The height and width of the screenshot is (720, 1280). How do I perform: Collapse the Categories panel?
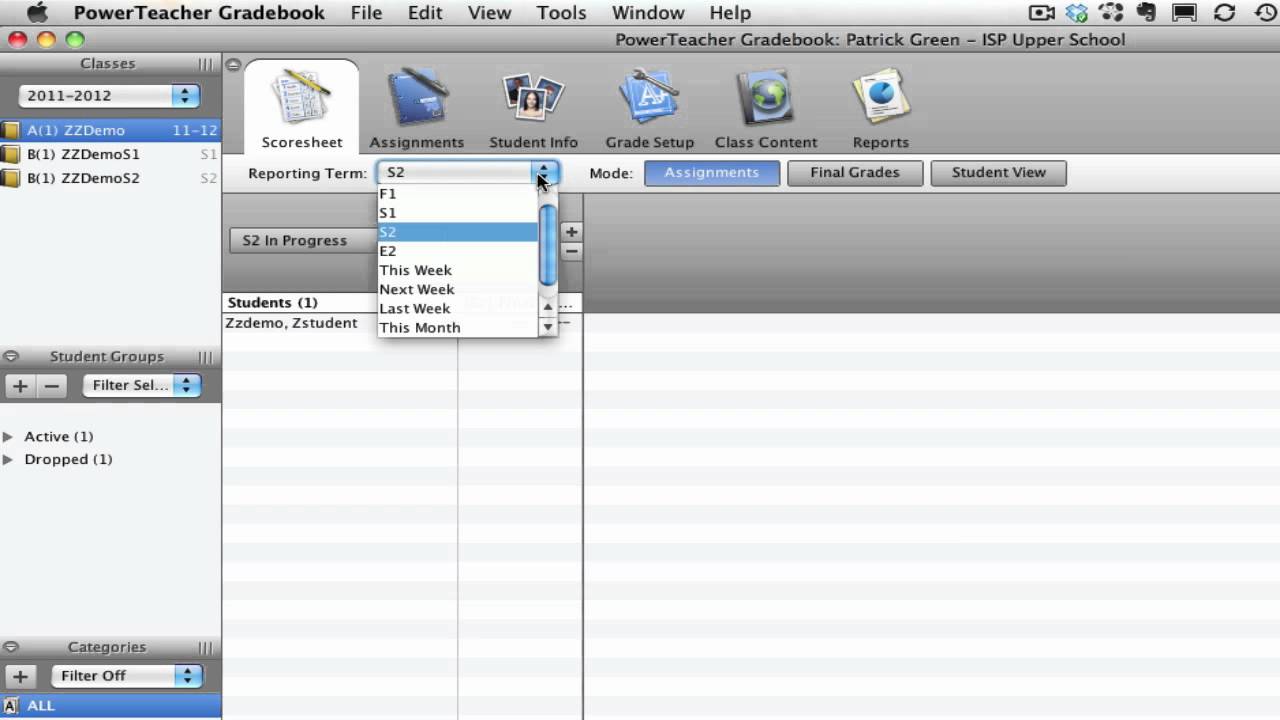(x=11, y=647)
